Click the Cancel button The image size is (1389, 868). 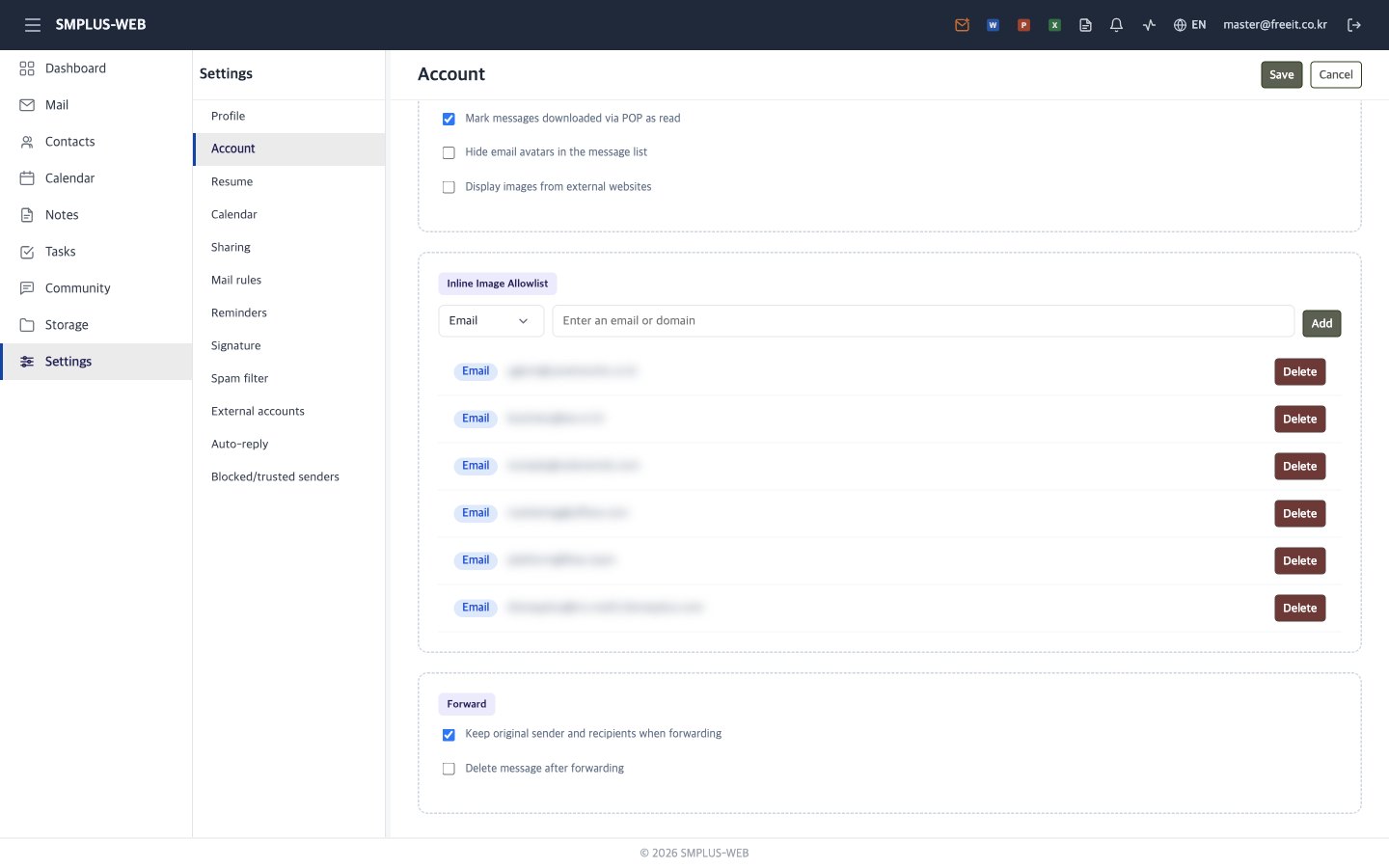click(x=1336, y=75)
